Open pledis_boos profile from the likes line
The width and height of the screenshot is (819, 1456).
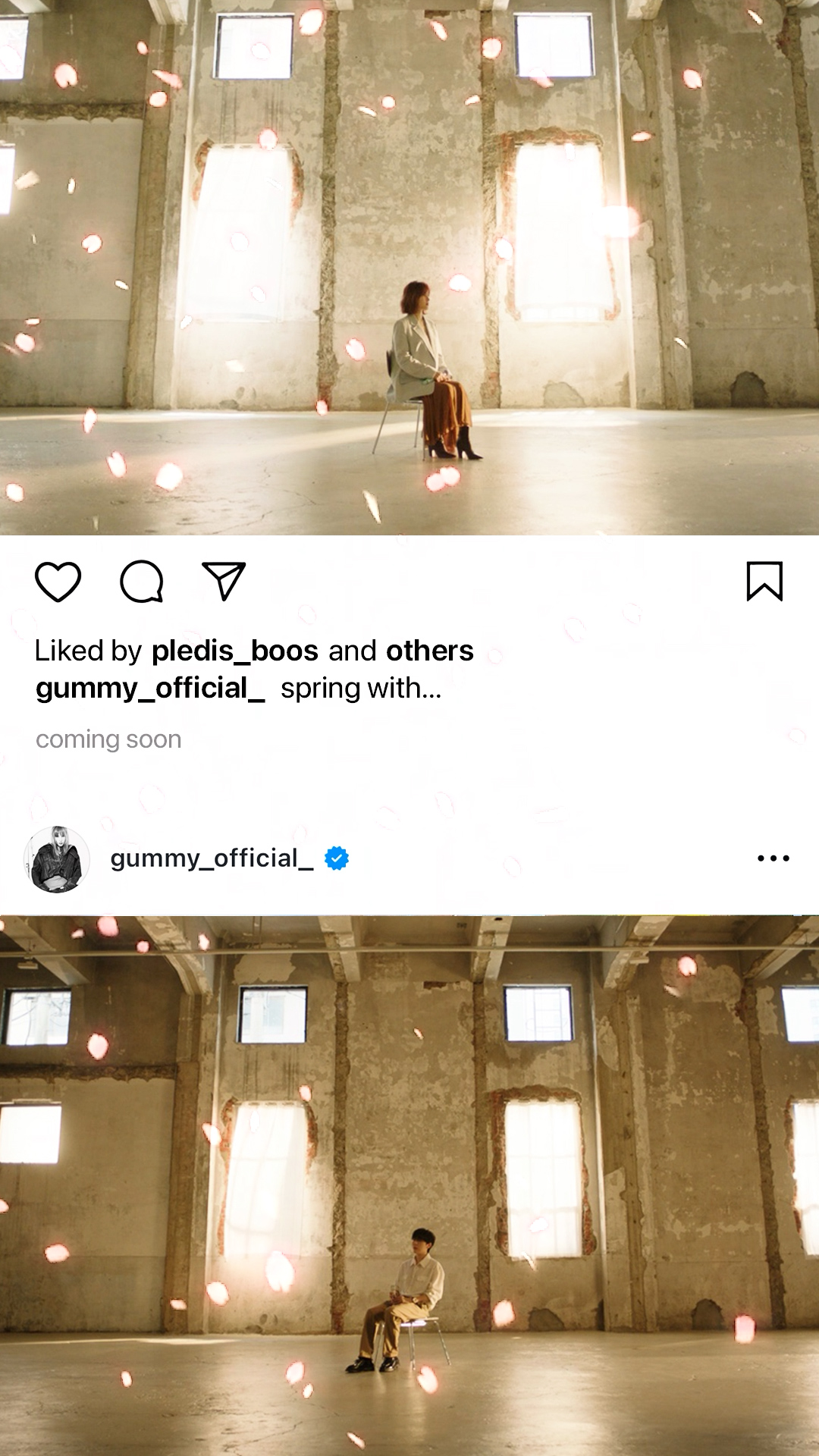[235, 651]
